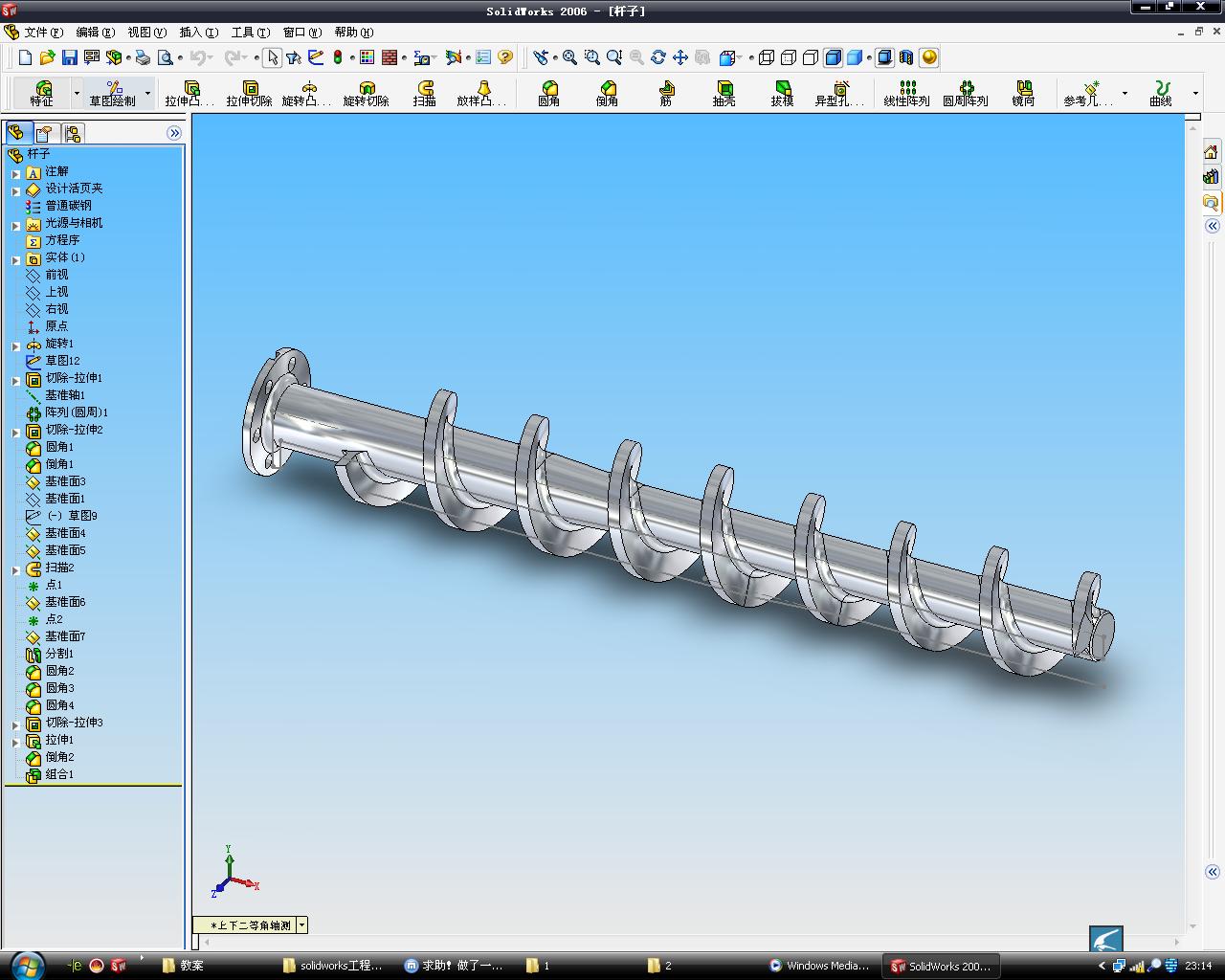Select the Pan tool
Image resolution: width=1225 pixels, height=980 pixels.
click(680, 57)
